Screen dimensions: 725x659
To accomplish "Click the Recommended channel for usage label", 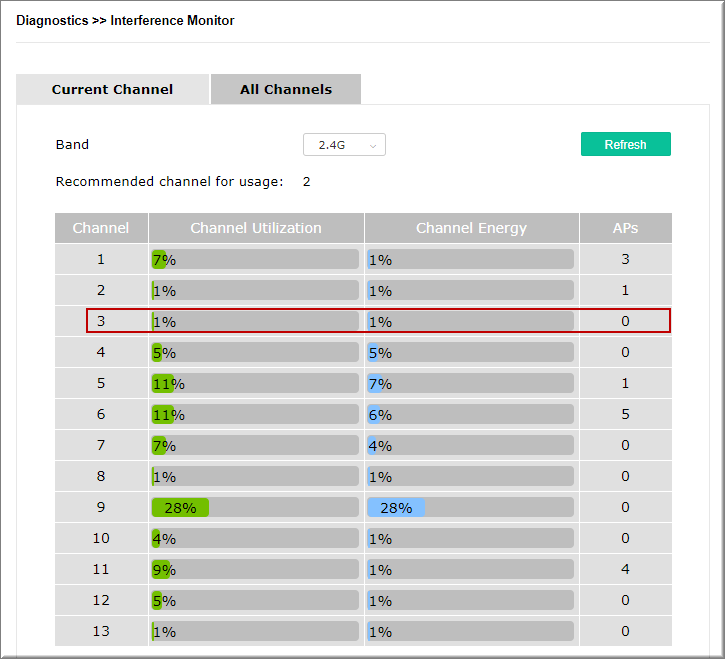I will pyautogui.click(x=169, y=182).
